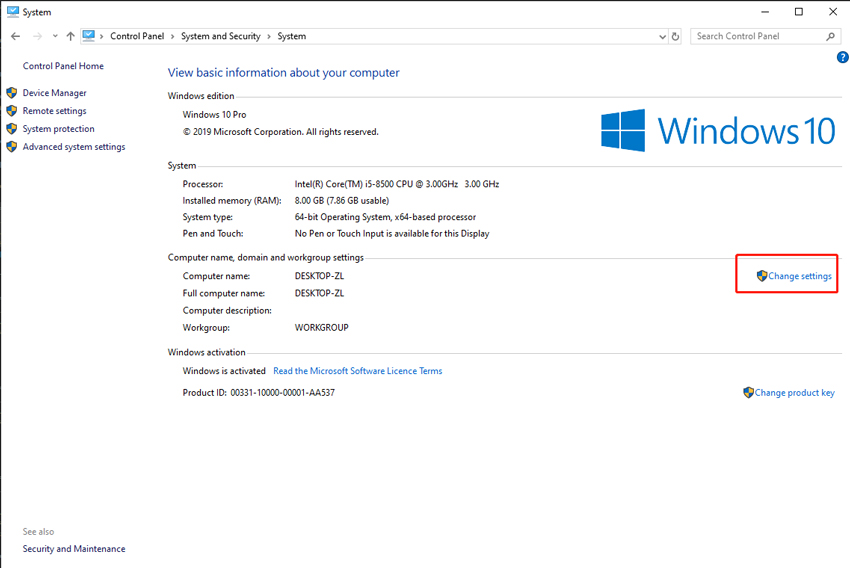Click Windows is activated text

pos(224,371)
